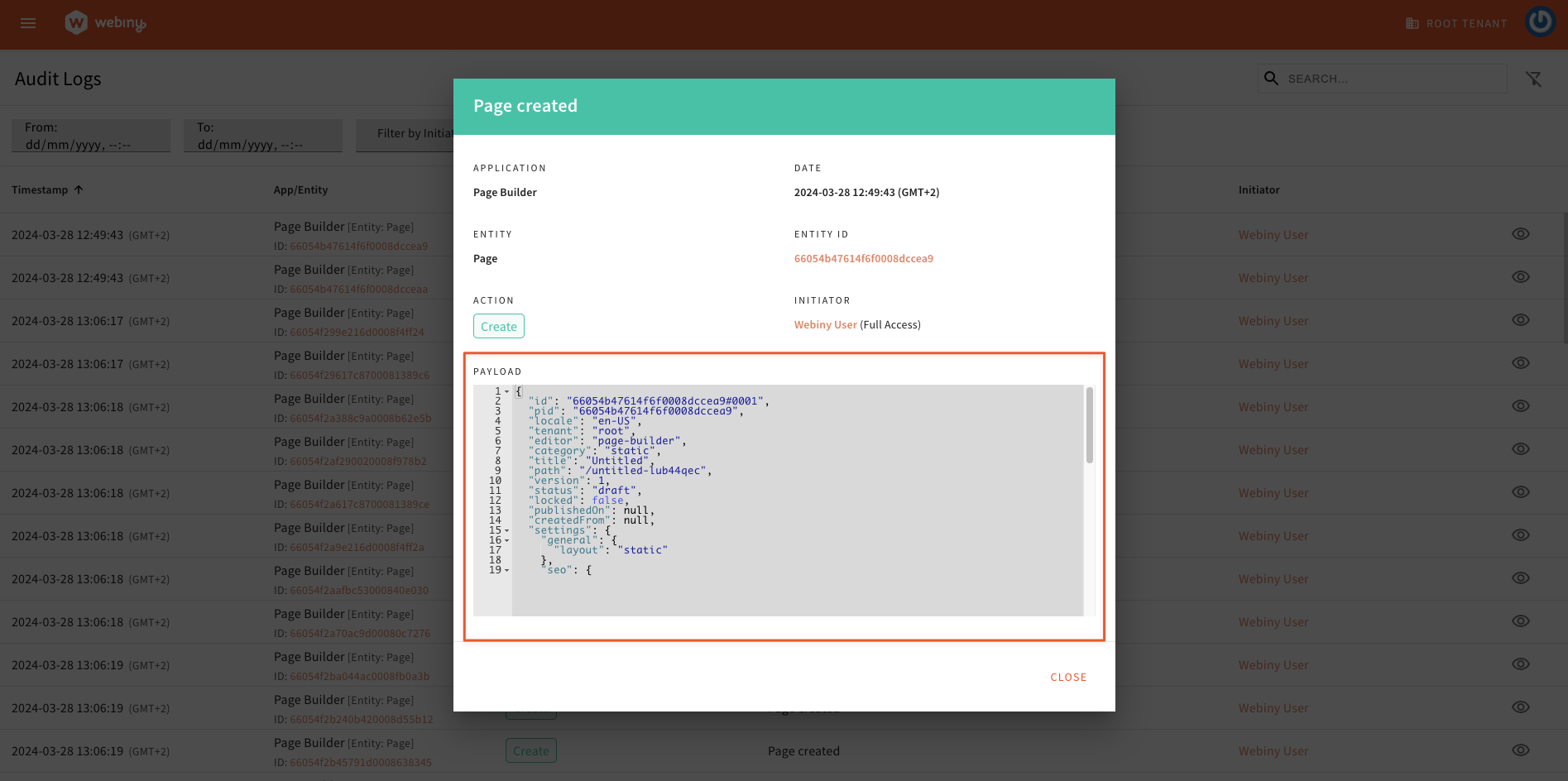1568x781 pixels.
Task: Open the user profile avatar menu
Action: [x=1540, y=22]
